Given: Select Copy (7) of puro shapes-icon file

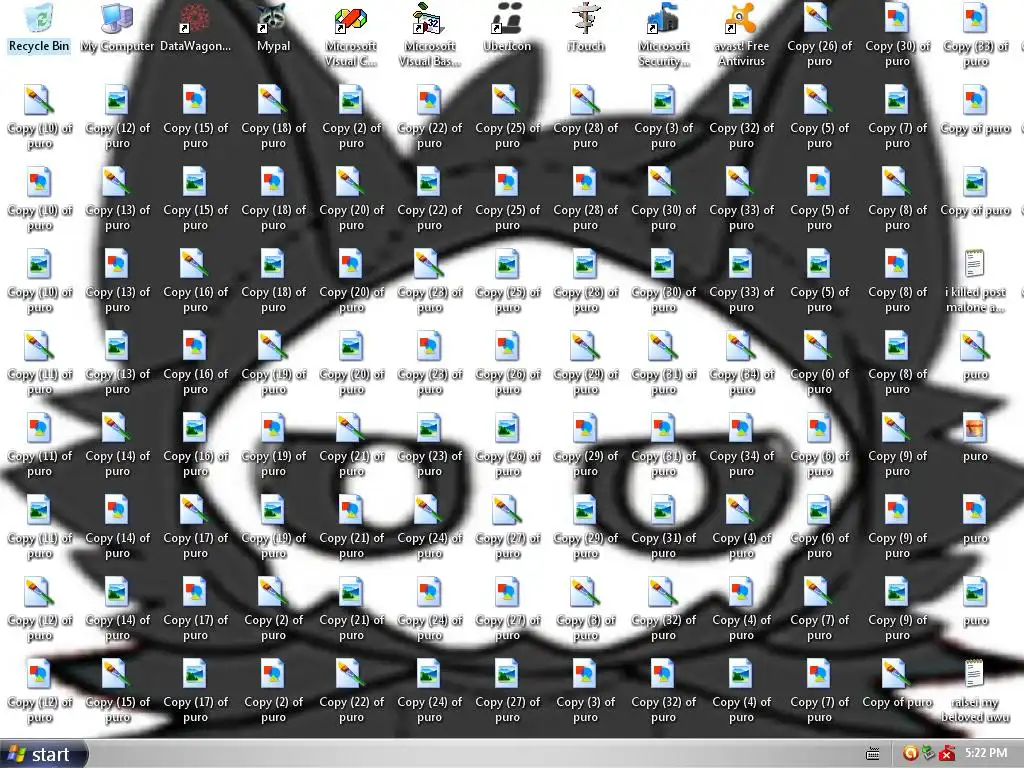Looking at the screenshot, I should point(819,690).
